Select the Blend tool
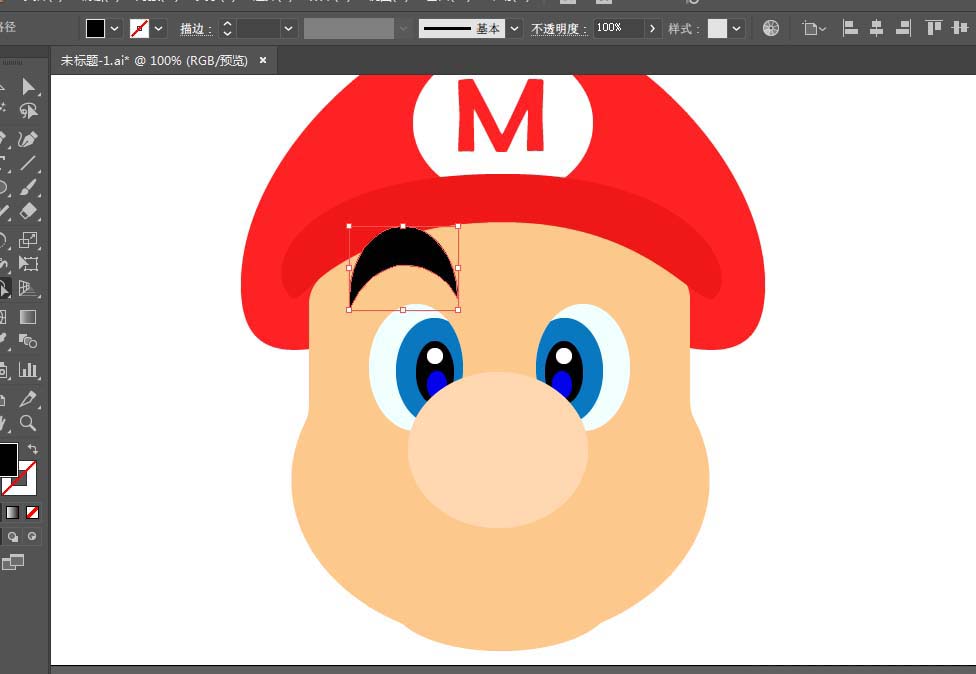This screenshot has width=976, height=674. point(28,341)
